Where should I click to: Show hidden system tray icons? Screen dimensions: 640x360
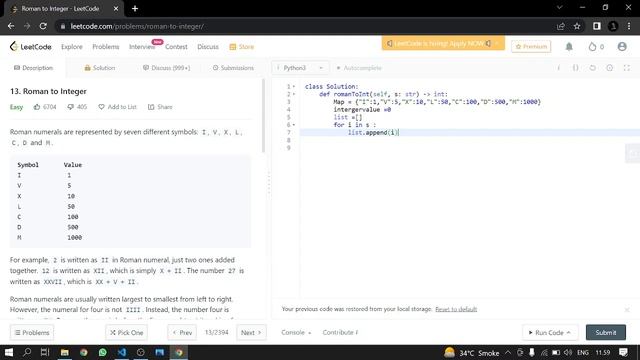click(508, 352)
